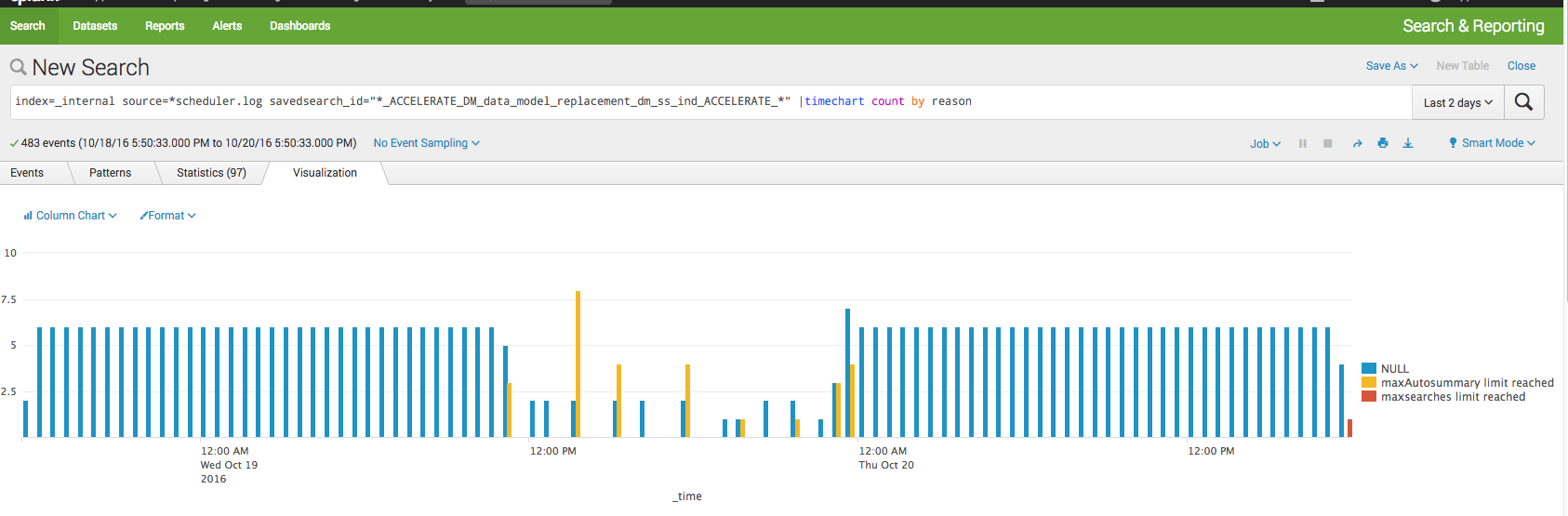
Task: Open the Dashboards menu
Action: [299, 26]
